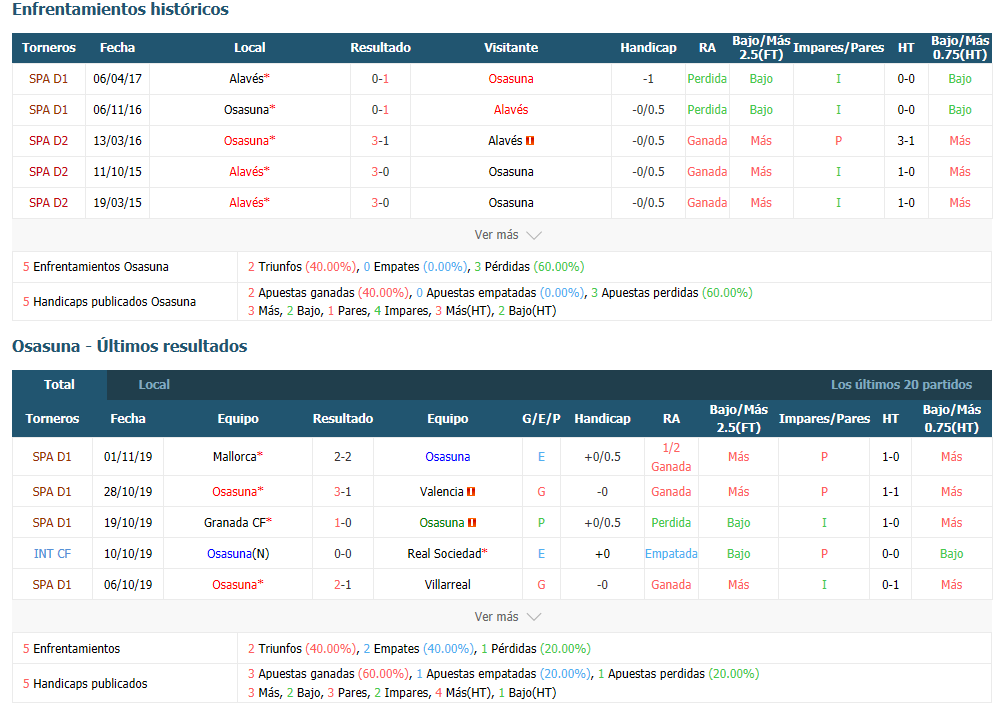Click red card icon beside Osasuna in Granada row
This screenshot has height=711, width=998.
click(x=472, y=523)
